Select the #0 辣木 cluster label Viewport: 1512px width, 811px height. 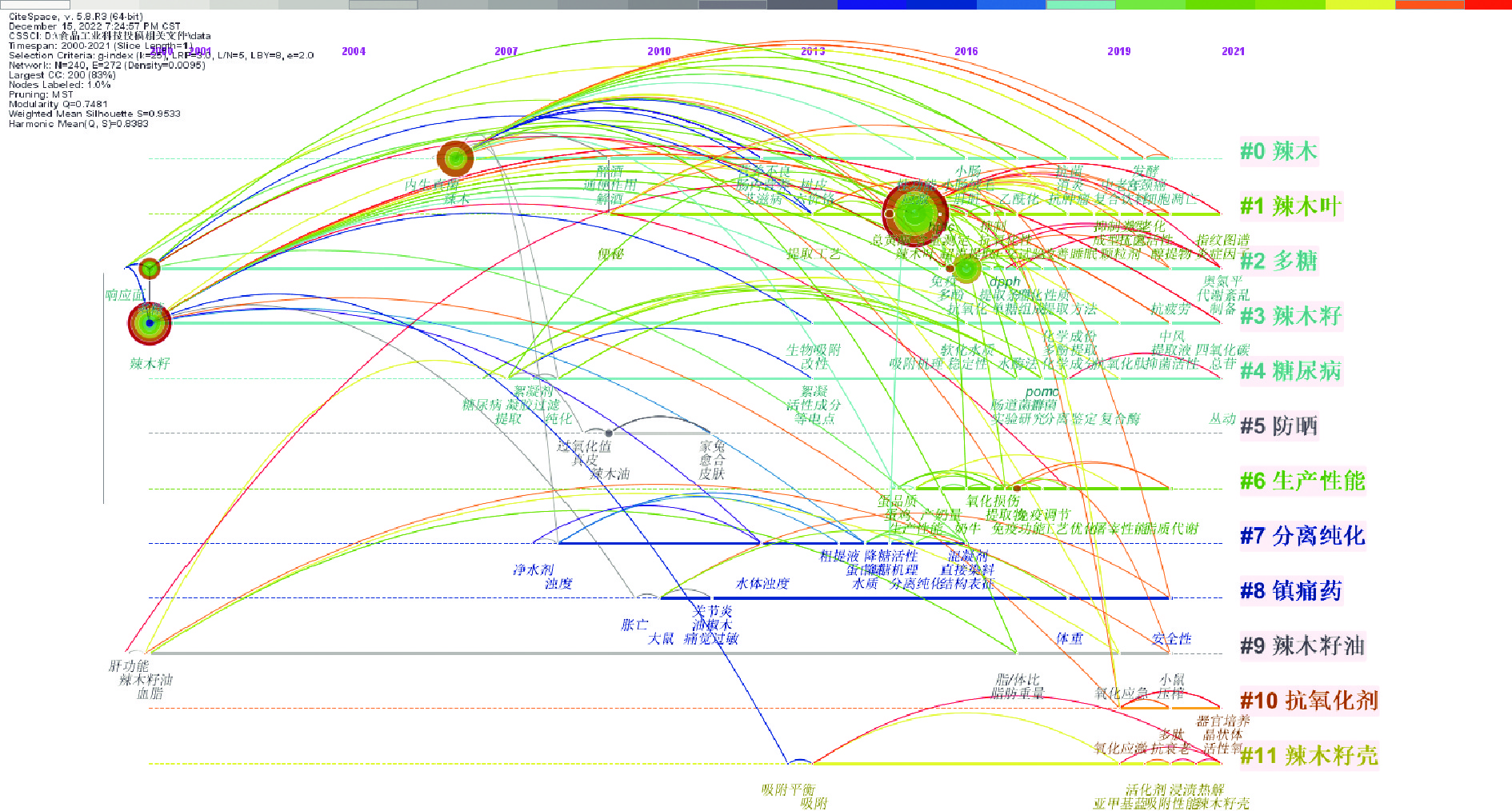pyautogui.click(x=1278, y=151)
